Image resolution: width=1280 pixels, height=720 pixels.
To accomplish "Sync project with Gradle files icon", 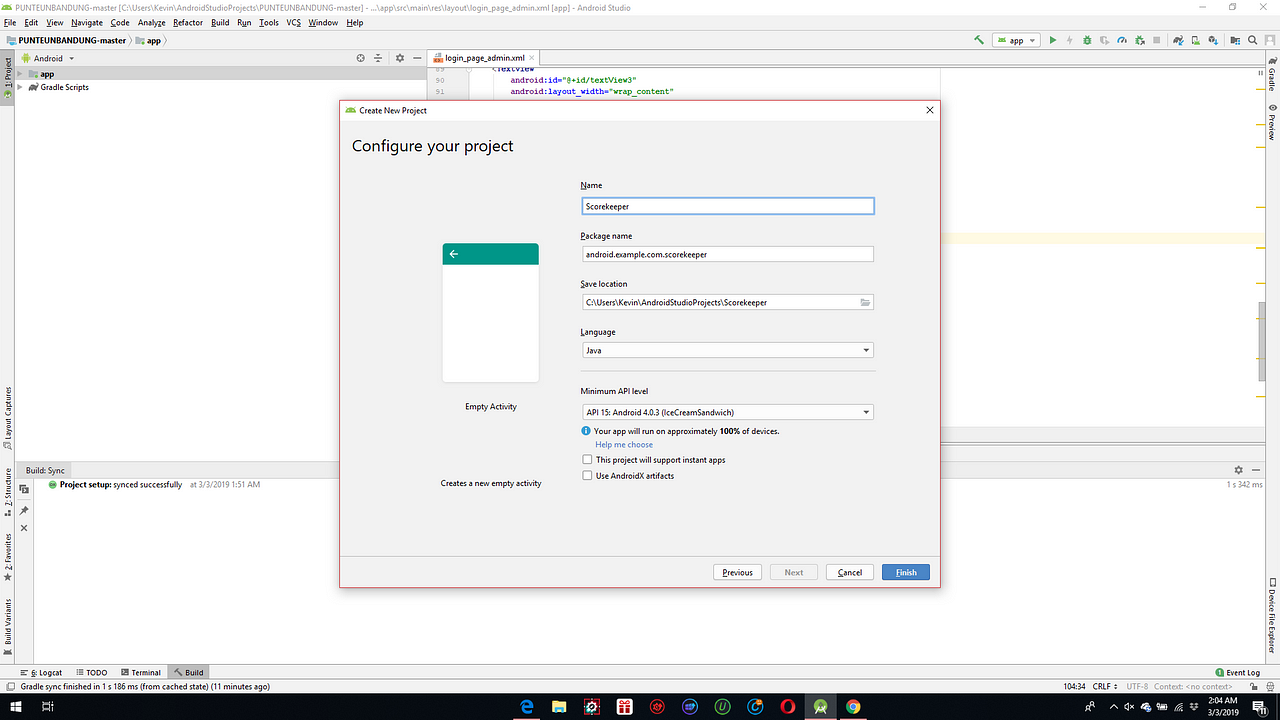I will (x=1180, y=40).
